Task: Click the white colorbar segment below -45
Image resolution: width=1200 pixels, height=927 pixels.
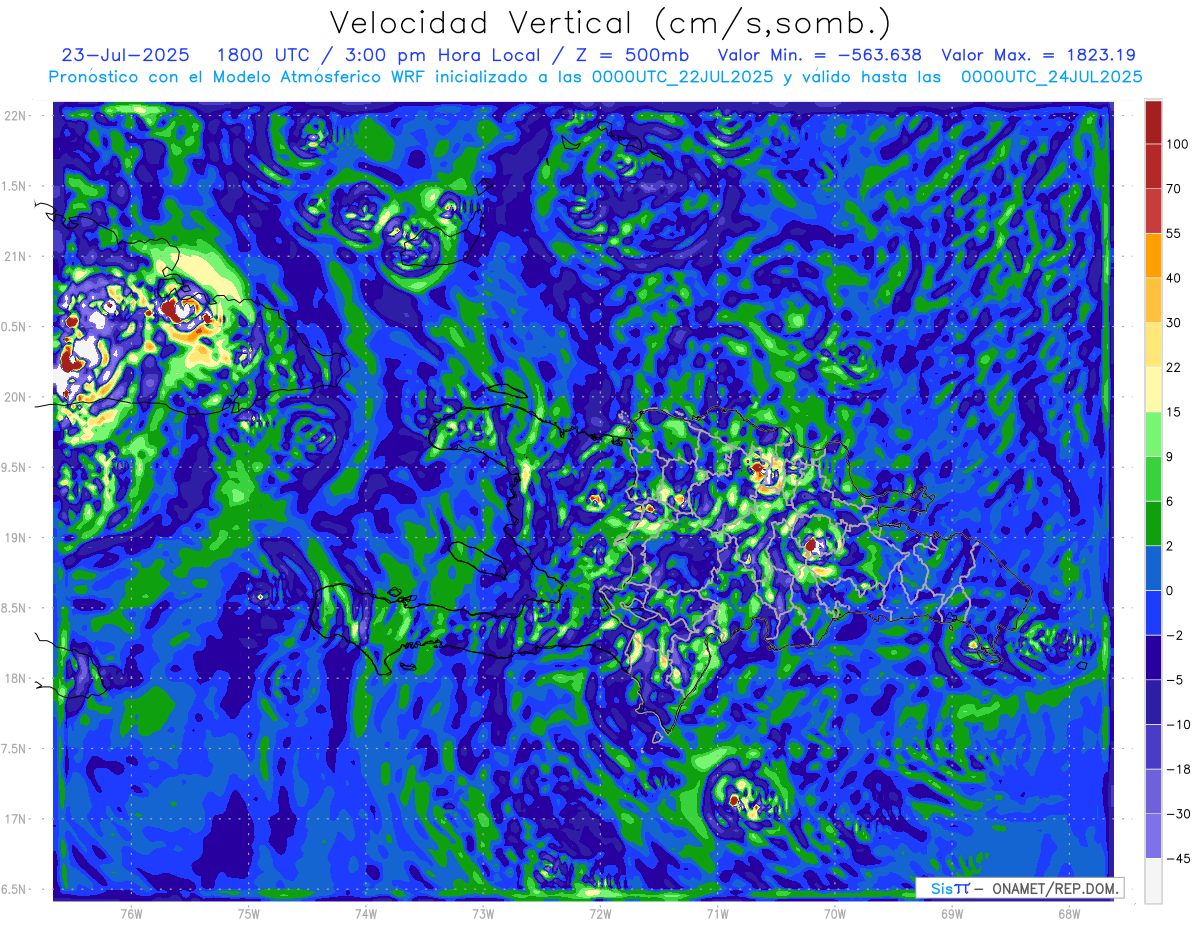Action: point(1153,880)
